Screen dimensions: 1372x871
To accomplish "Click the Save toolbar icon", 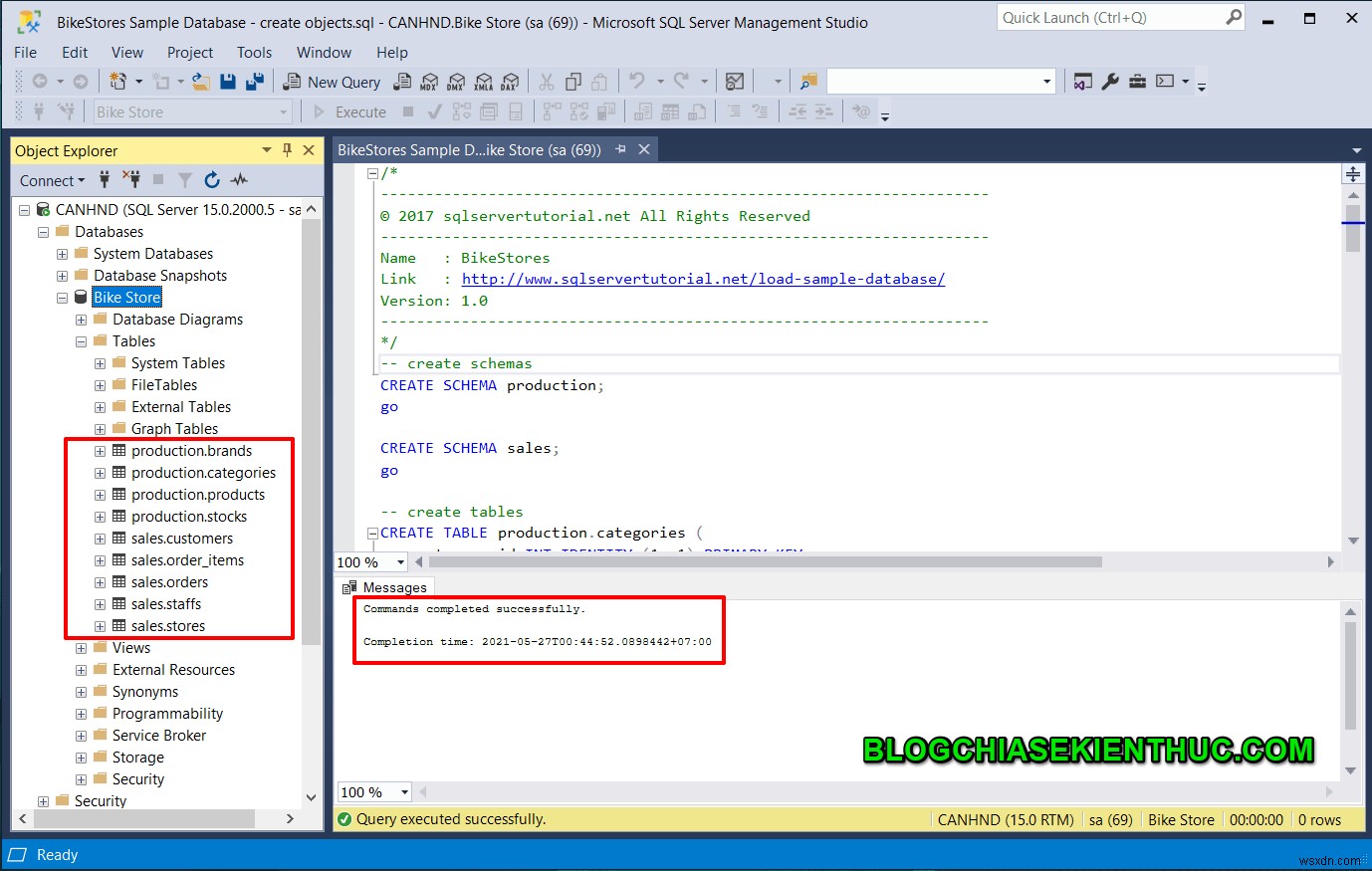I will (228, 81).
